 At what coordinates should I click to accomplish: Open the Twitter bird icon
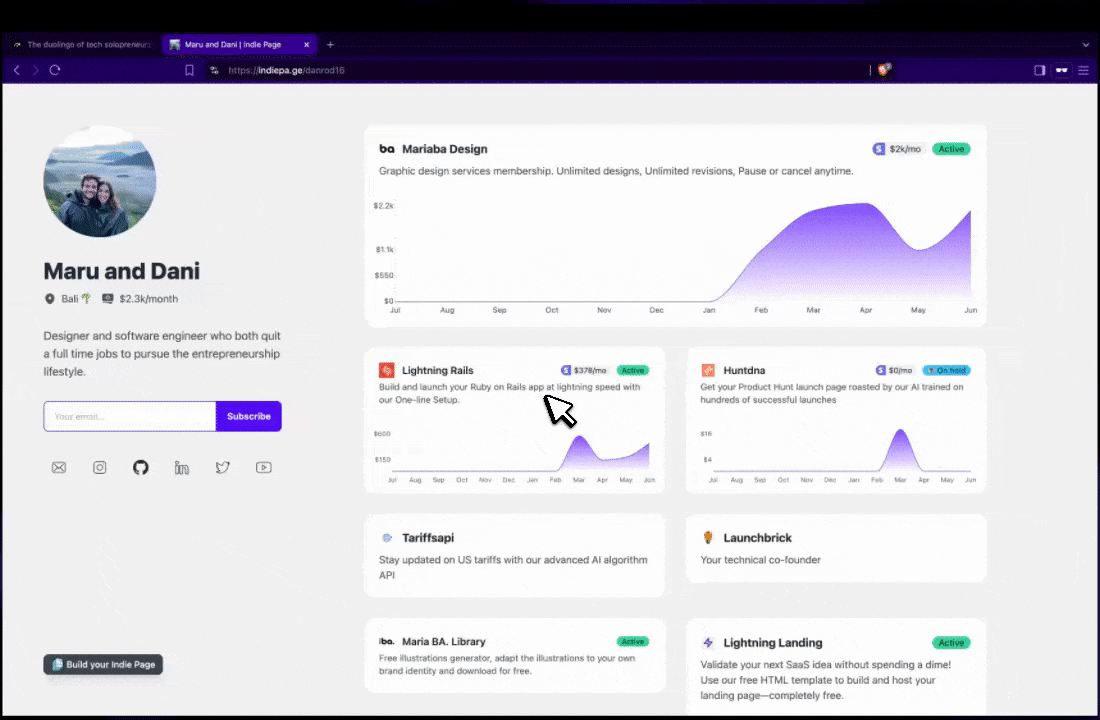point(222,467)
